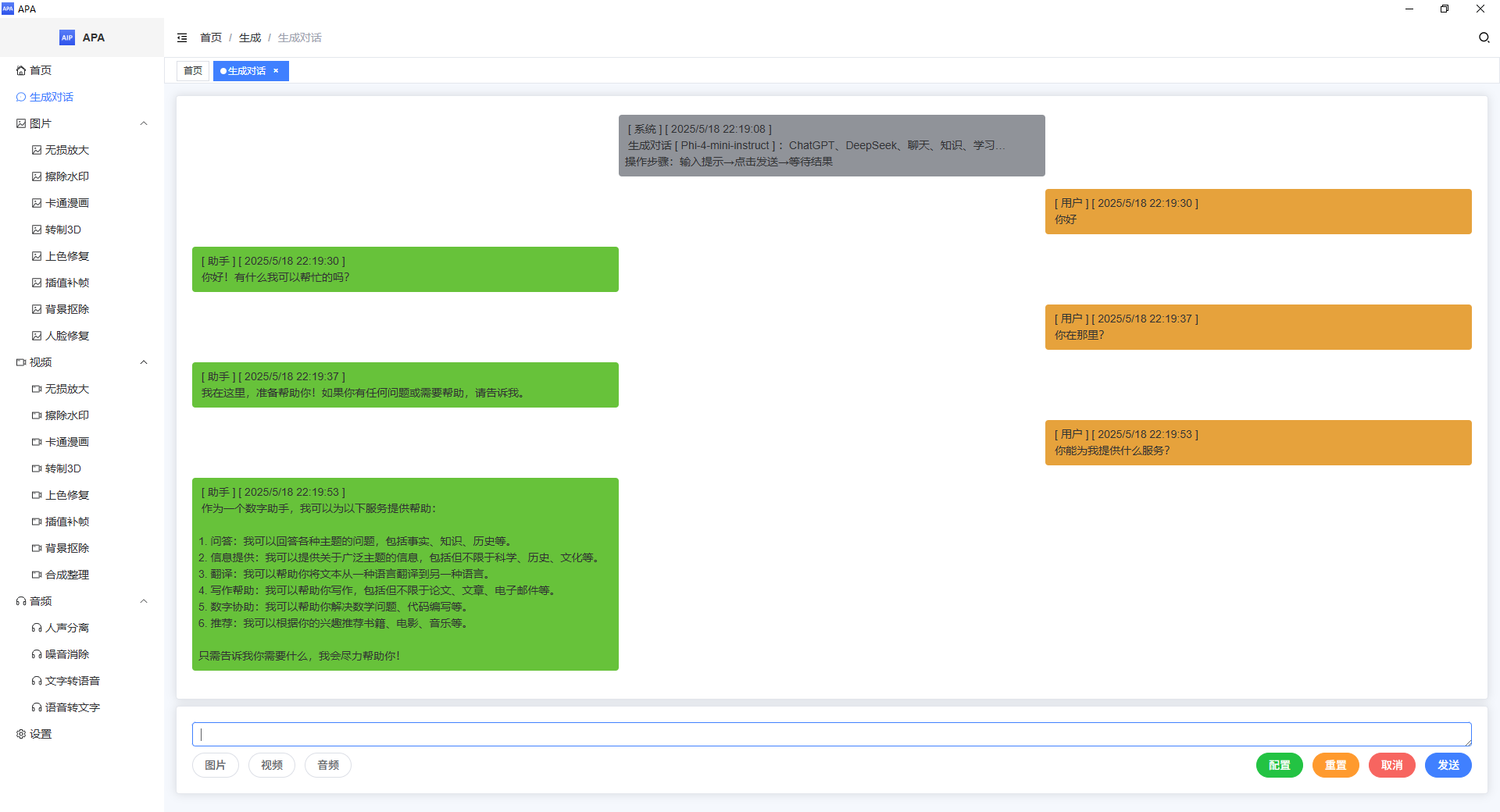The width and height of the screenshot is (1500, 812).
Task: Open 卡通漫画 under 视频
Action: 82,442
